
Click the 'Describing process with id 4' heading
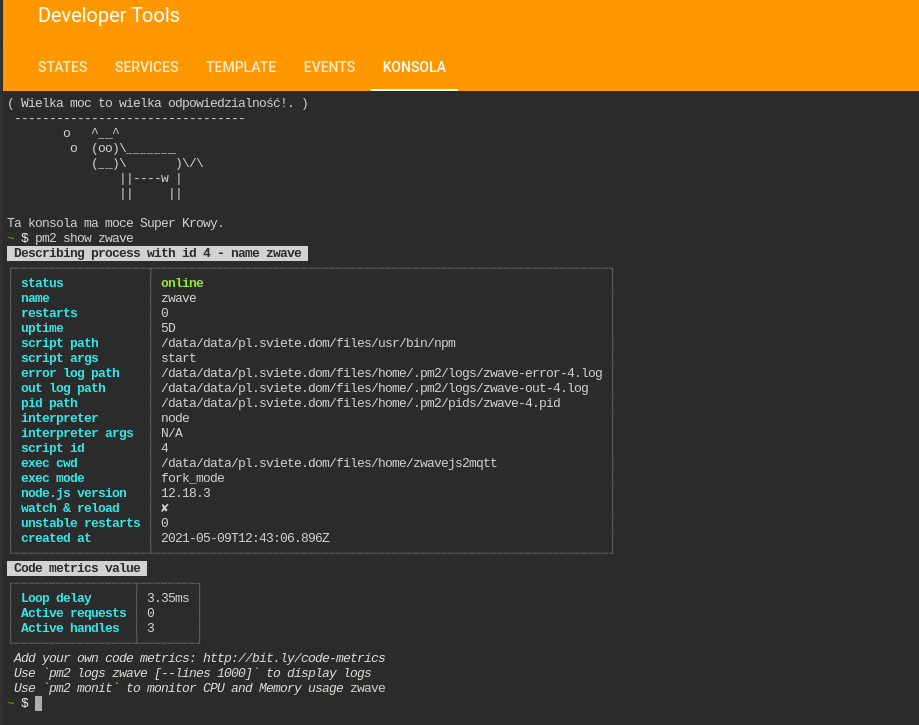click(x=157, y=253)
